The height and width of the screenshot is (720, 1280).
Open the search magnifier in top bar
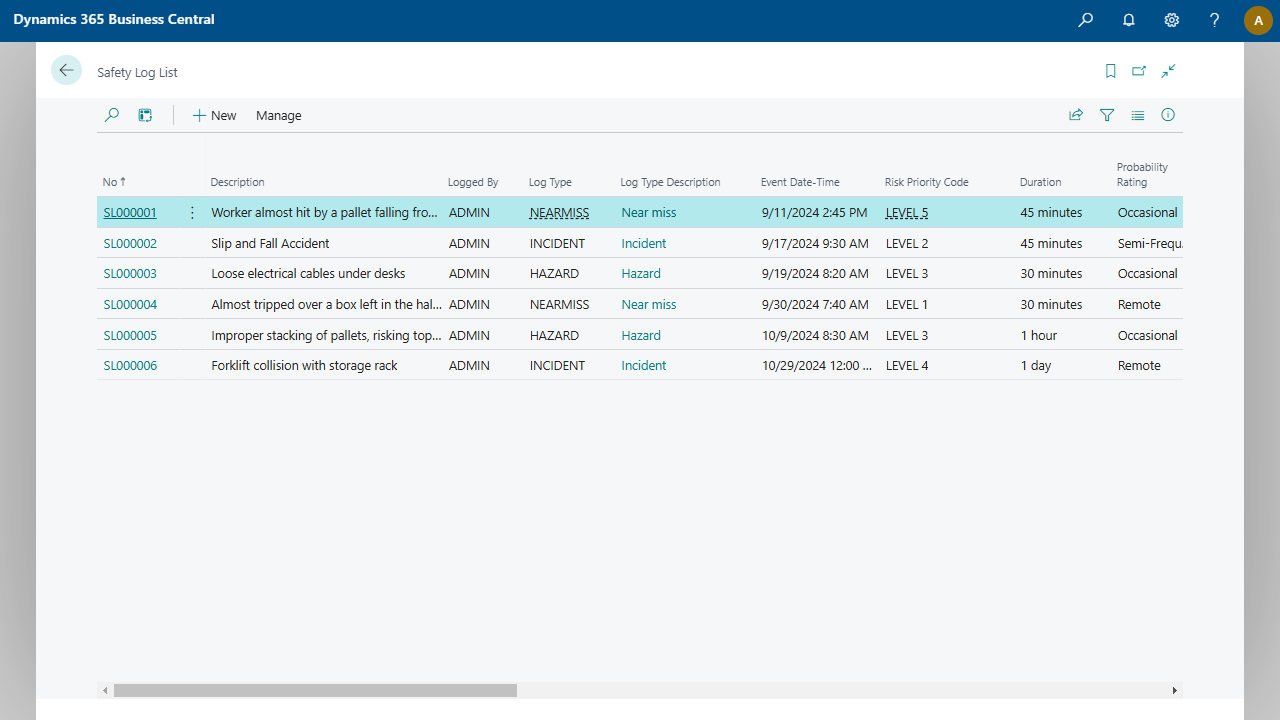point(1085,20)
